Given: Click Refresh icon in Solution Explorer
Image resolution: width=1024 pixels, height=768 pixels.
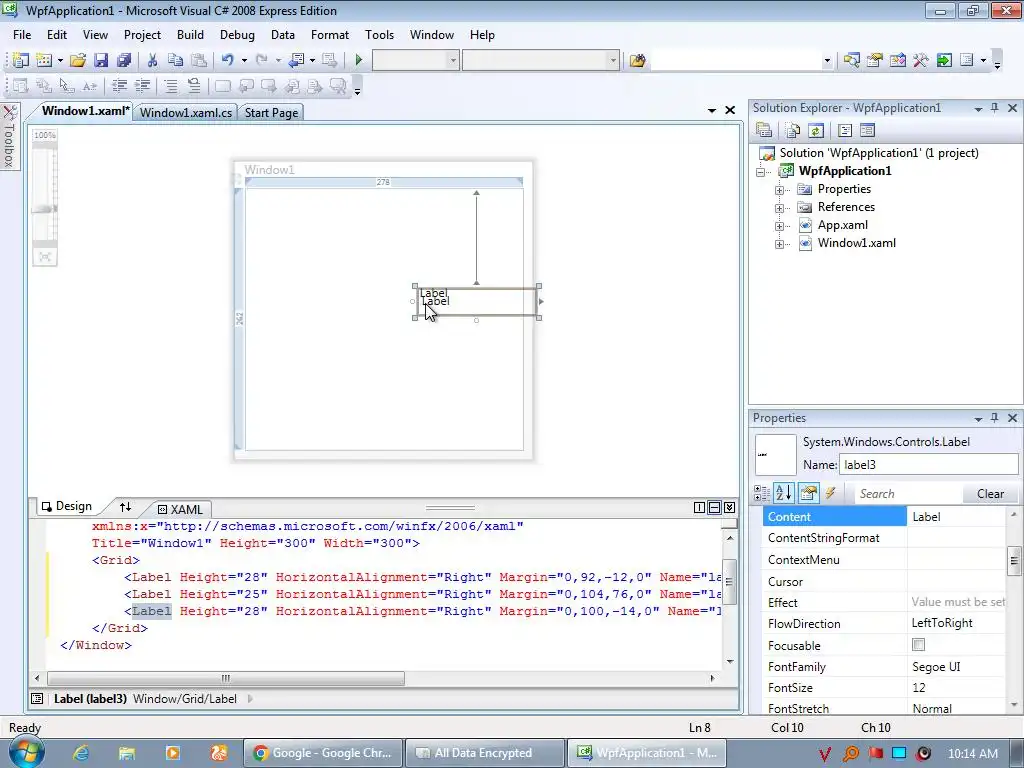Looking at the screenshot, I should (816, 130).
